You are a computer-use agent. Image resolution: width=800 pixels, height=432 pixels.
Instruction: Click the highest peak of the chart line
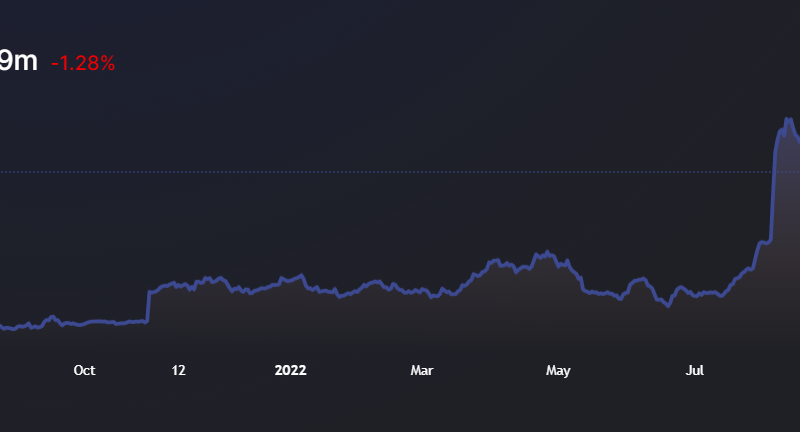(x=787, y=119)
